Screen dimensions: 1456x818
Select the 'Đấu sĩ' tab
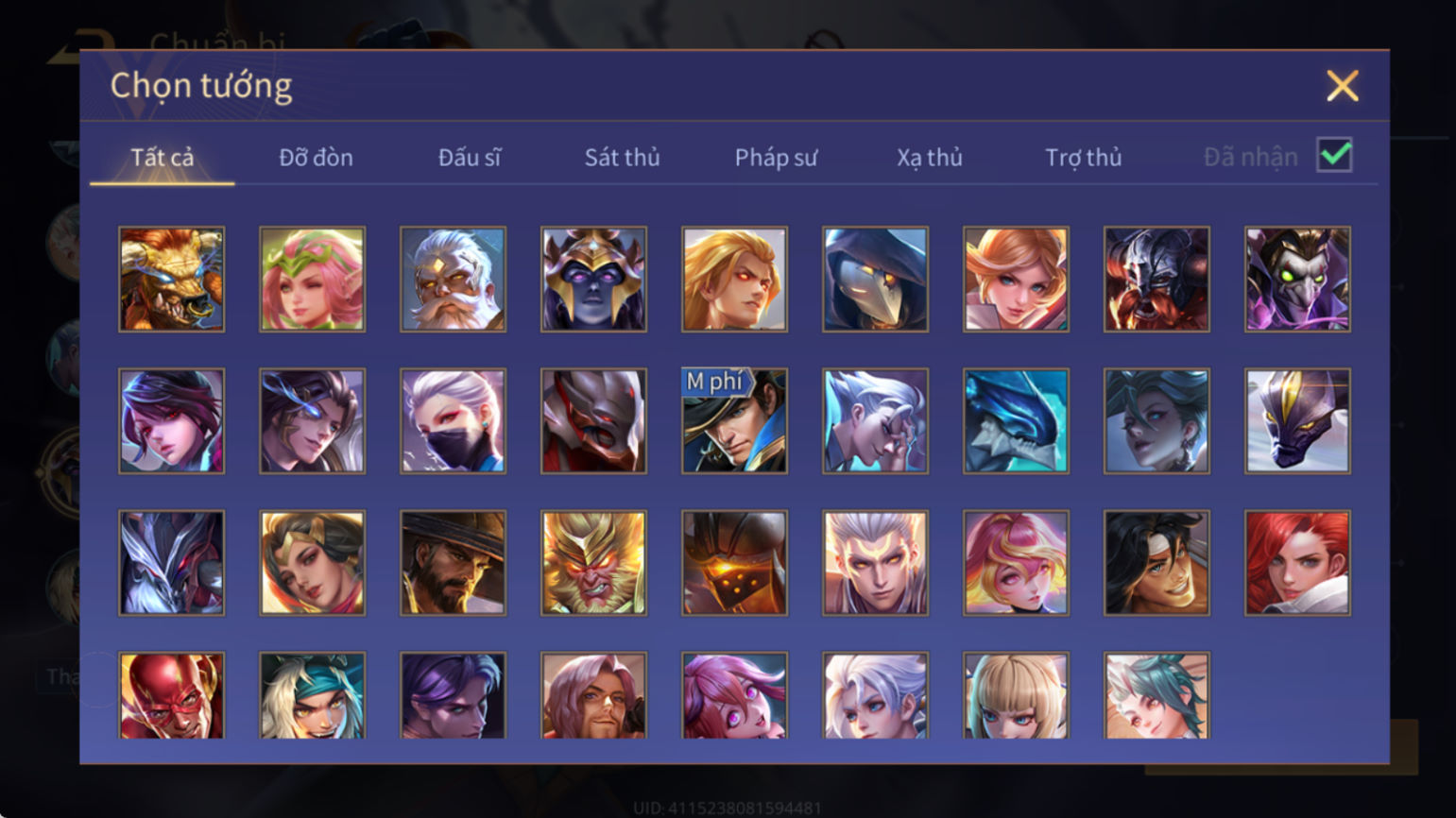click(470, 158)
